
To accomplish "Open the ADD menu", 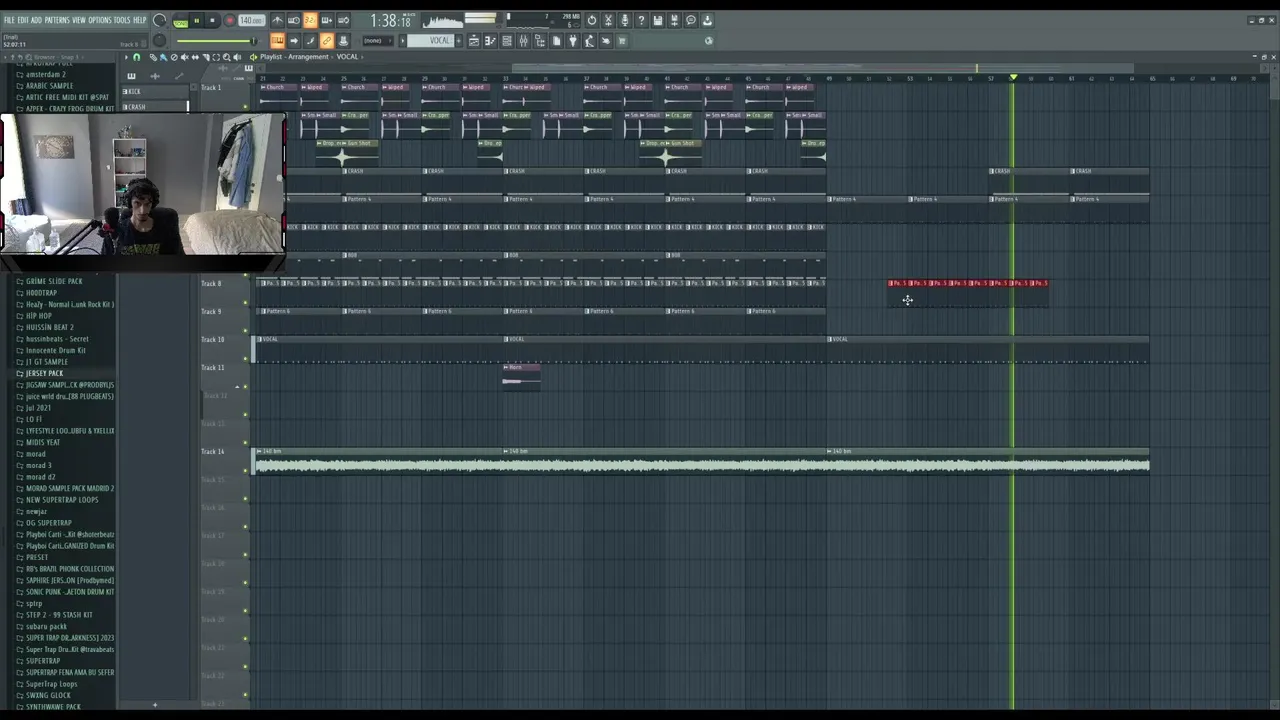I will [37, 20].
